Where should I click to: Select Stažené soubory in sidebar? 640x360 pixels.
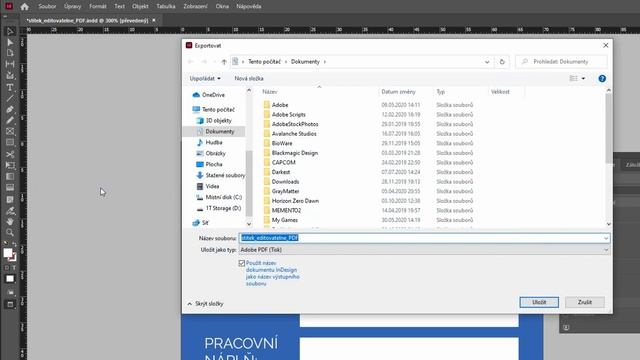(225, 175)
